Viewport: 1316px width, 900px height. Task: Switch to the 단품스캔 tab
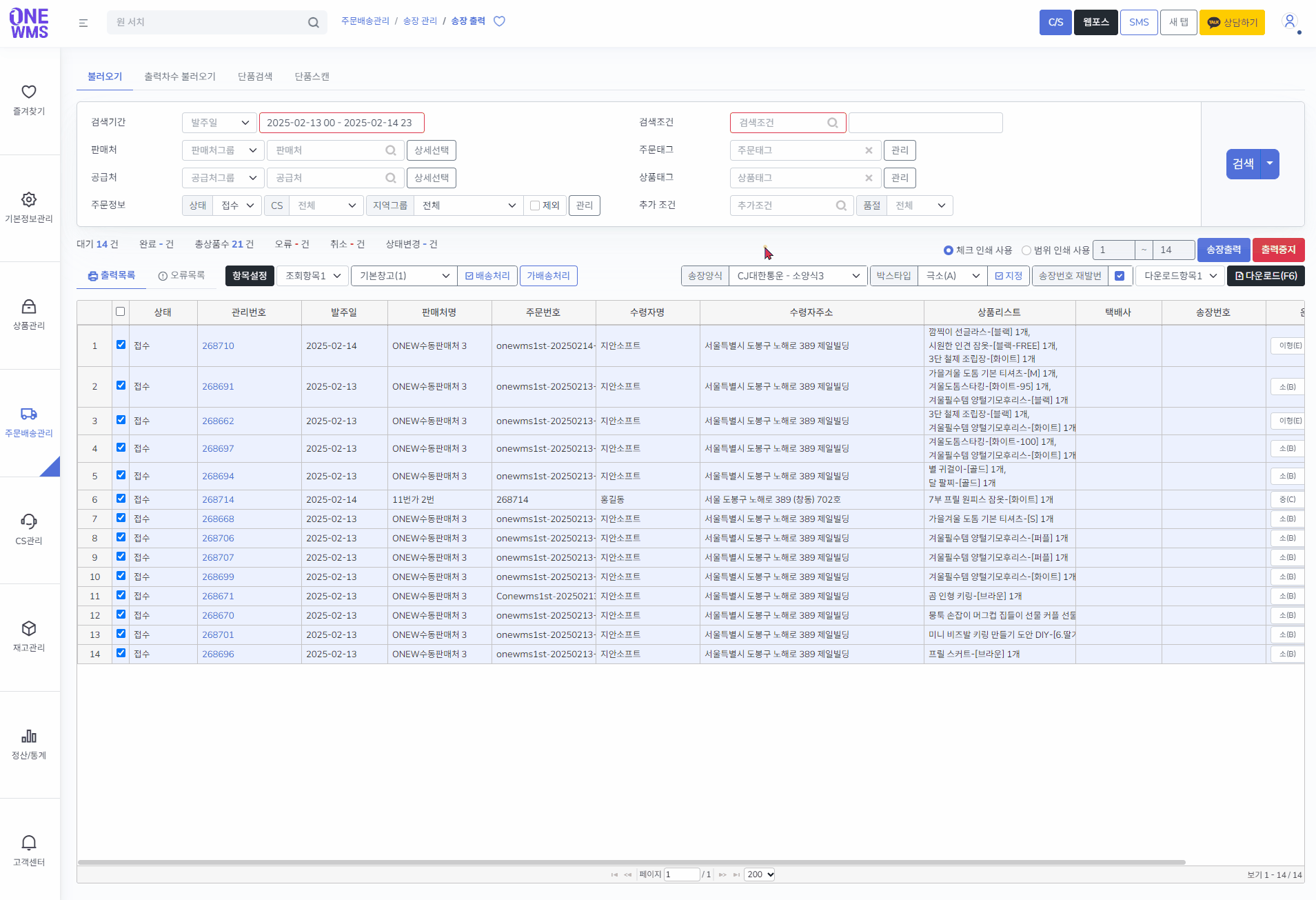(312, 77)
